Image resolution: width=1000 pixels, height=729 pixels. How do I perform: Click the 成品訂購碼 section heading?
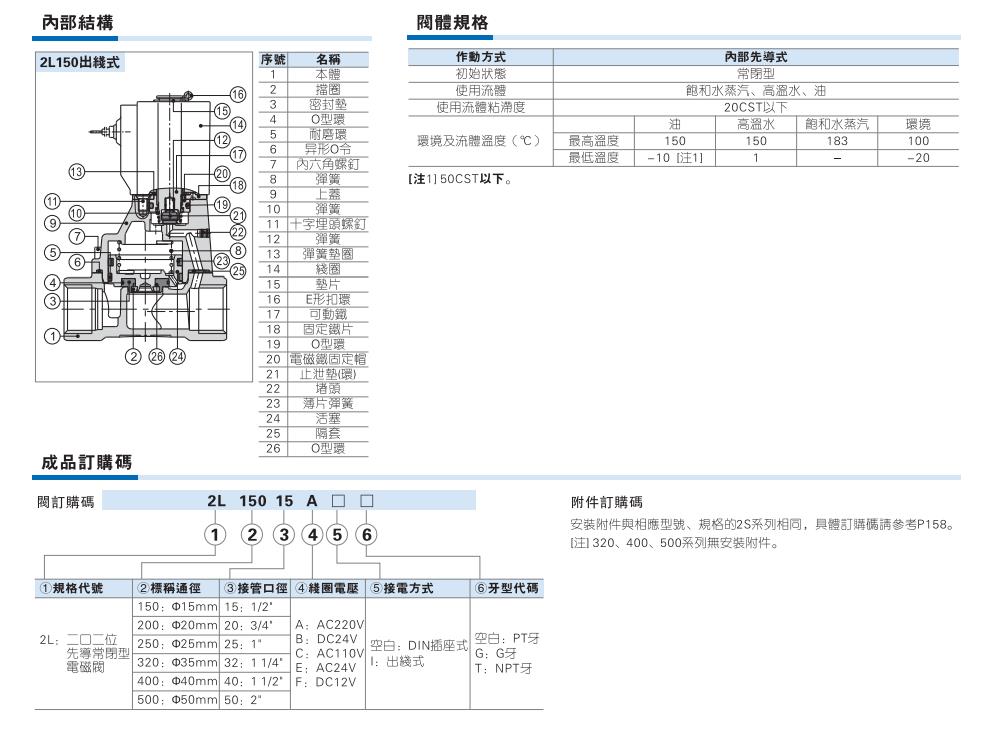(x=84, y=463)
